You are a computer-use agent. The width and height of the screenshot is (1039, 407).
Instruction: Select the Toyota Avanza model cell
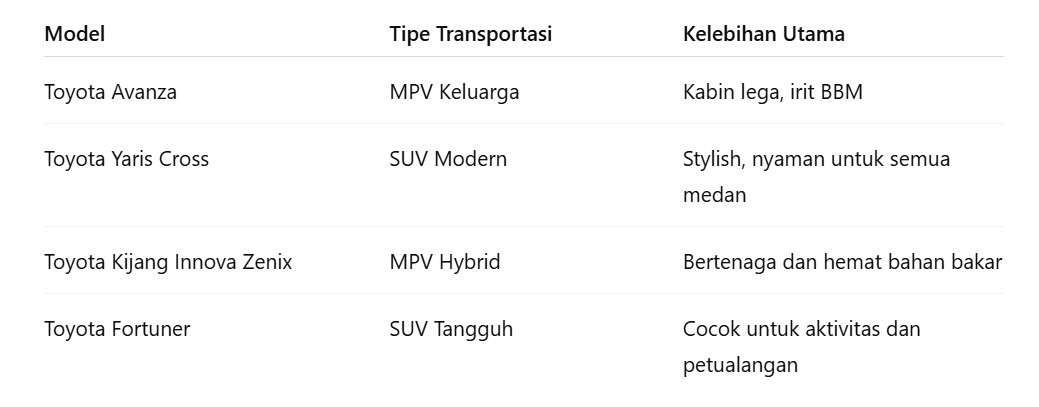(110, 92)
